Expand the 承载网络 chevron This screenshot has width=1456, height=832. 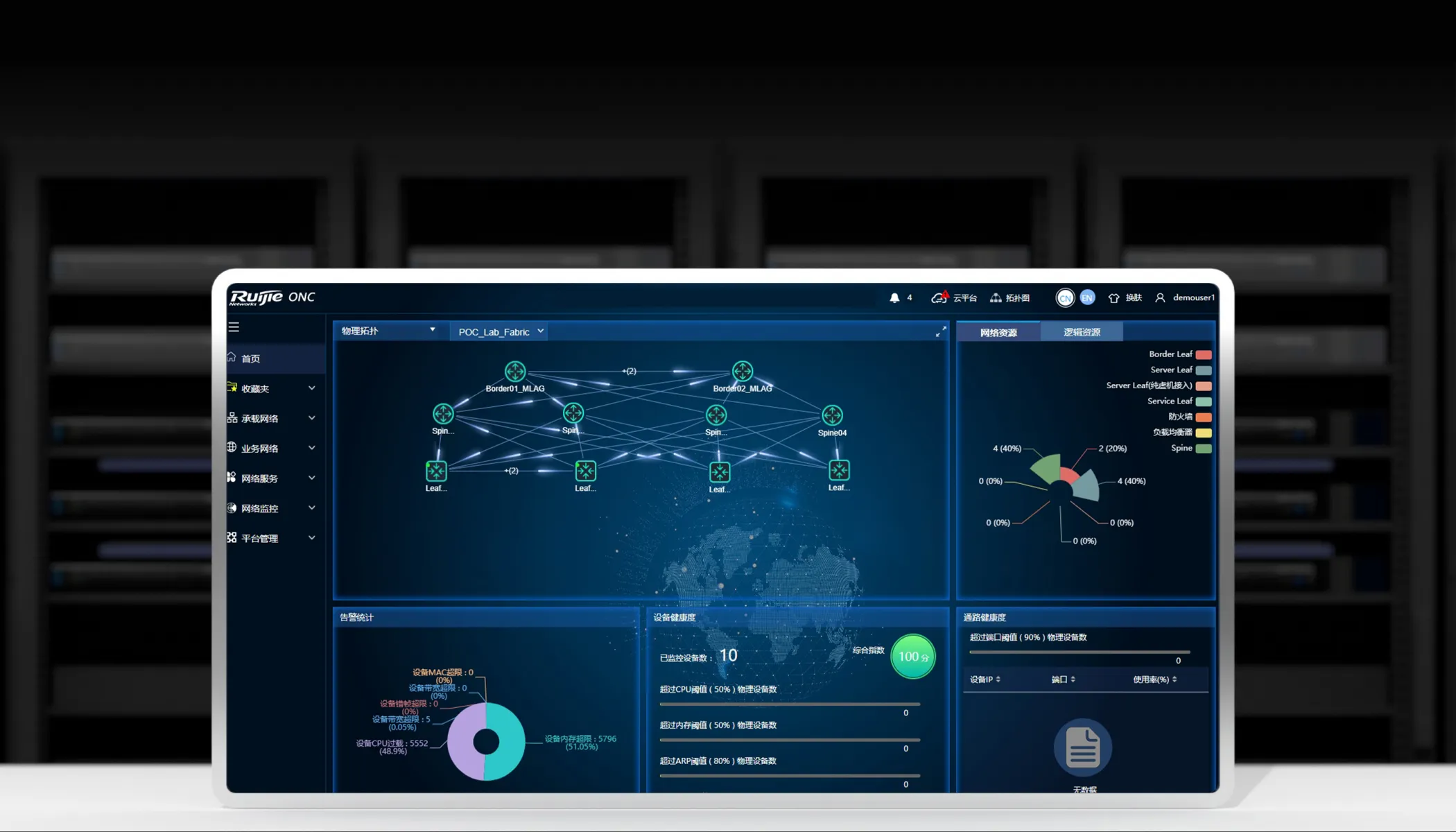coord(312,418)
